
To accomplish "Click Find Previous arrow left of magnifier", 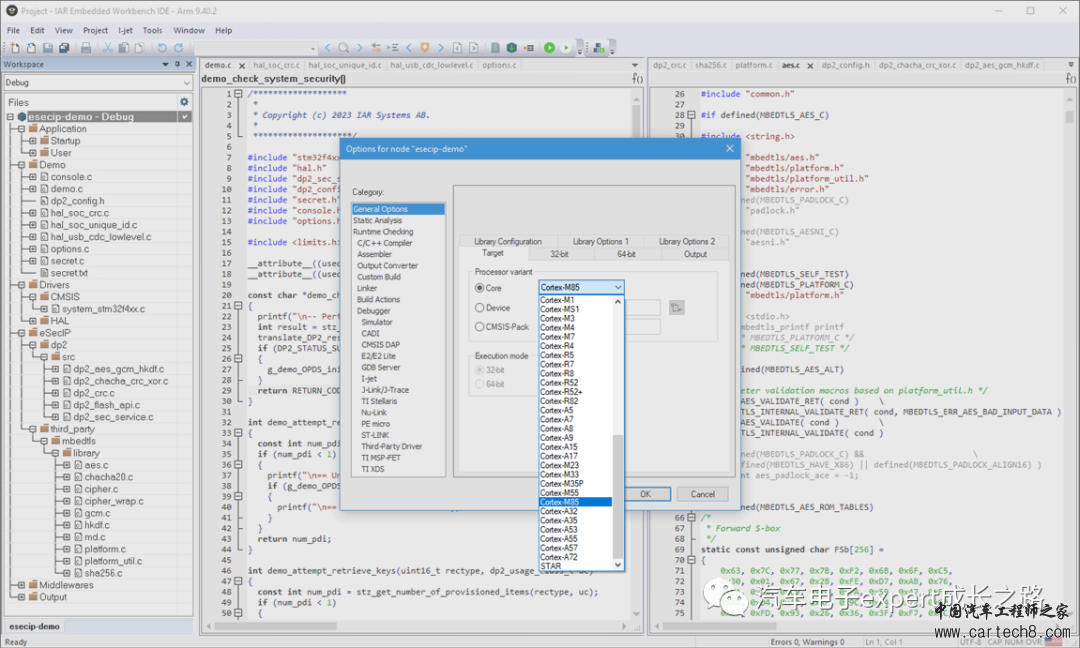I will pyautogui.click(x=328, y=48).
